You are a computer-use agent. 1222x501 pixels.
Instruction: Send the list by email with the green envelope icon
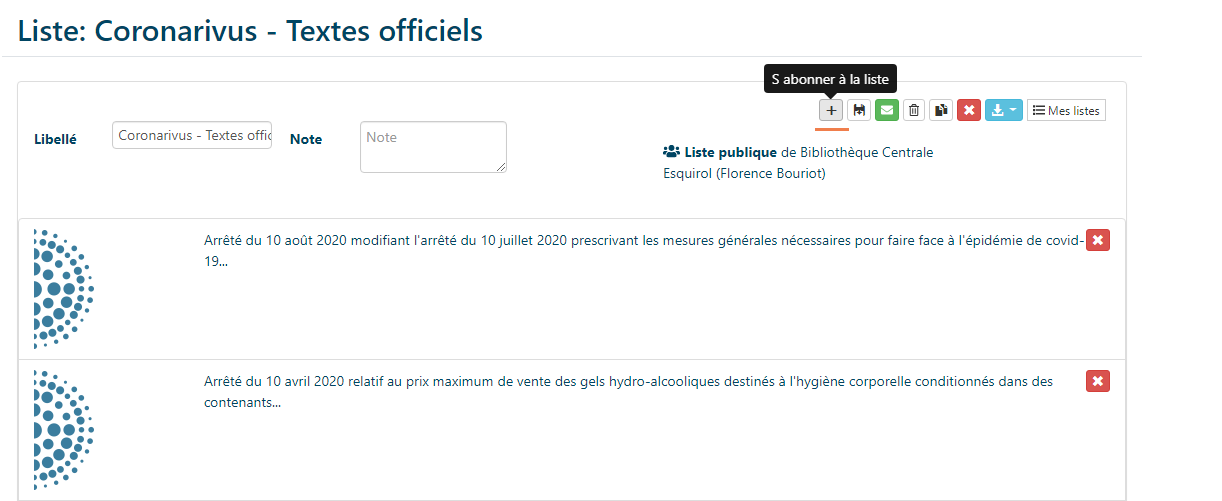[886, 110]
